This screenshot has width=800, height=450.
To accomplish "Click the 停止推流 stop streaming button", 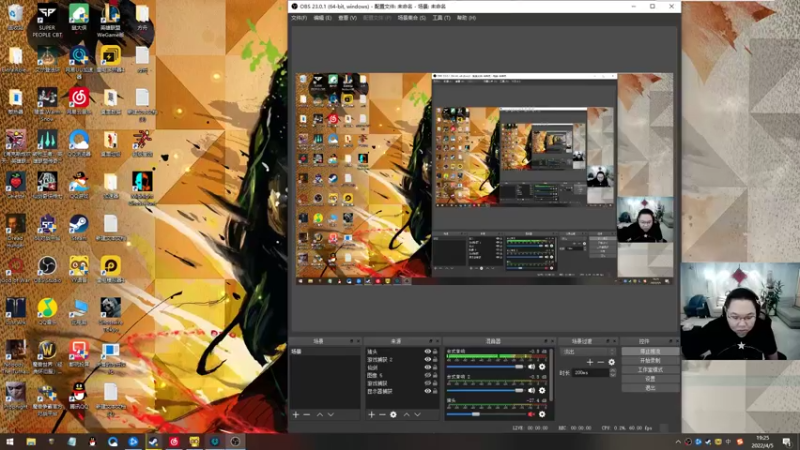I will 650,352.
